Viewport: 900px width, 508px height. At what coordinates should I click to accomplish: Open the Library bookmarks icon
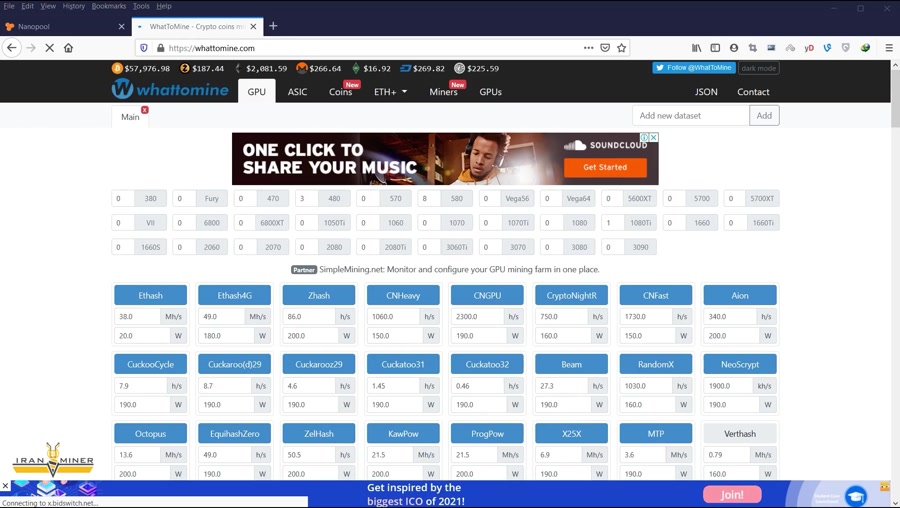[696, 48]
